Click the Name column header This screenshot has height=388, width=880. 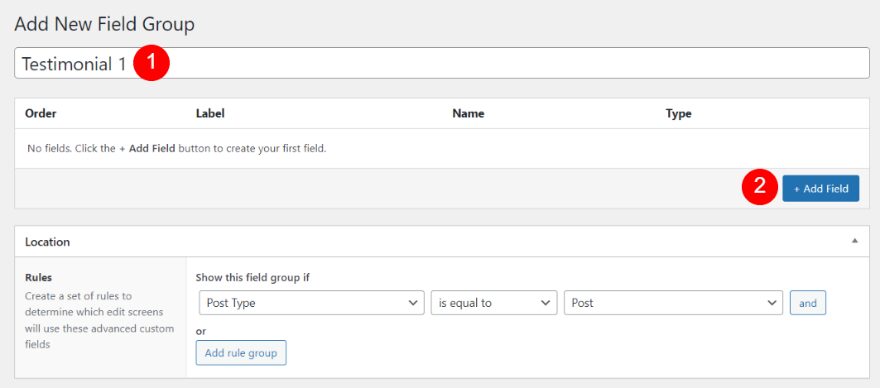coord(468,113)
